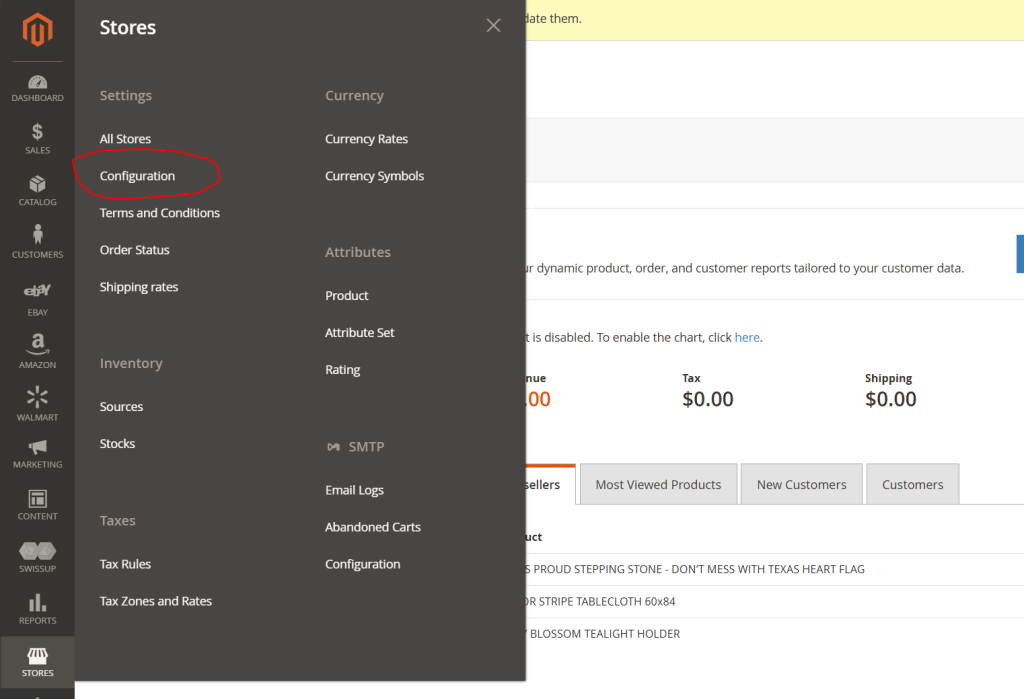Switch to Most Viewed Products tab
Image resolution: width=1024 pixels, height=699 pixels.
click(x=658, y=484)
